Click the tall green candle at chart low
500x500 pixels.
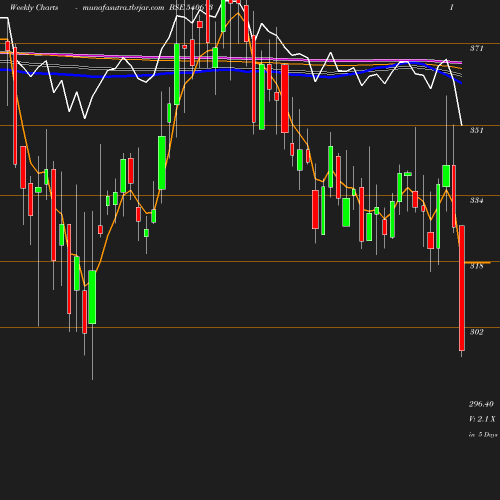92,297
